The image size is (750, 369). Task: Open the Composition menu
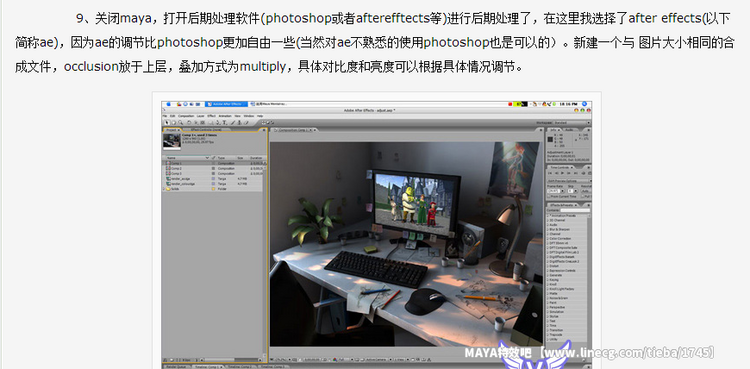tap(186, 116)
